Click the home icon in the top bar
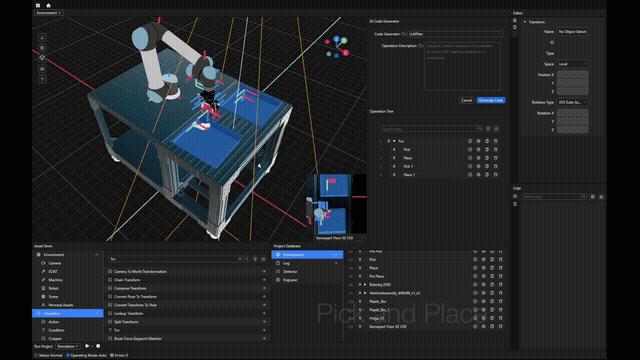This screenshot has width=640, height=360. click(48, 5)
